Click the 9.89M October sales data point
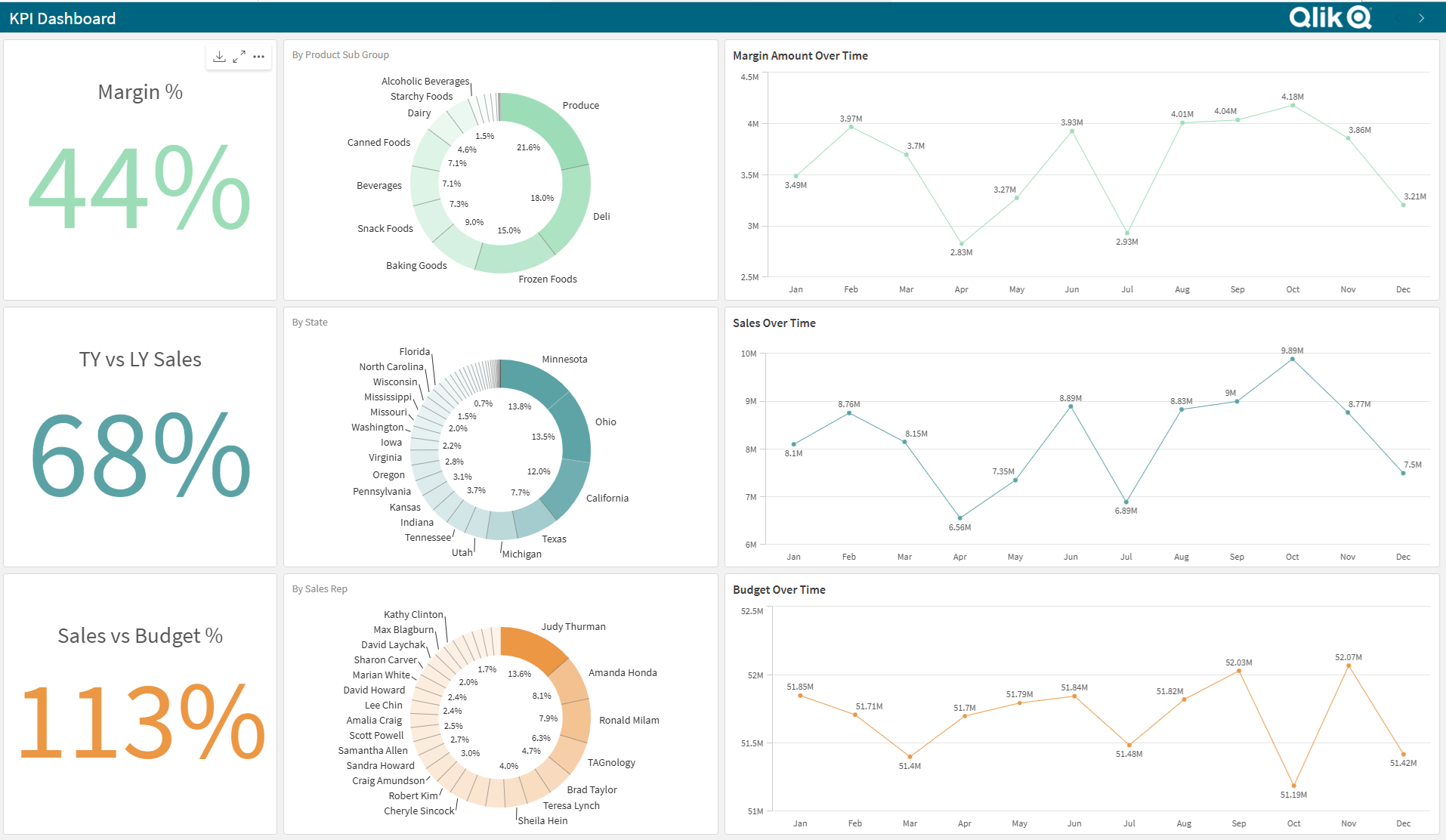The image size is (1446, 840). pos(1293,360)
